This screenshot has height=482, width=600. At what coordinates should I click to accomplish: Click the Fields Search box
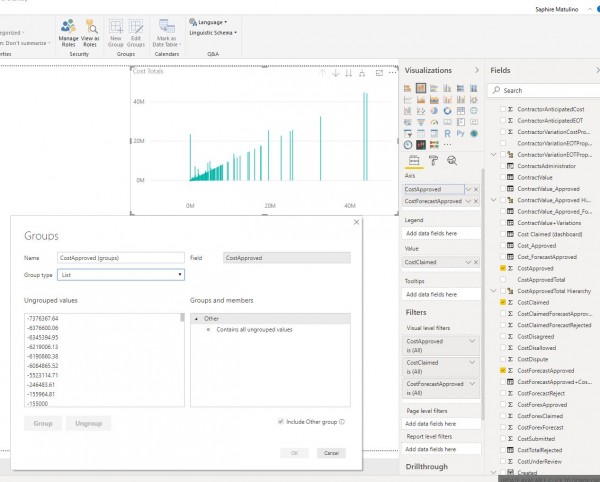(543, 90)
